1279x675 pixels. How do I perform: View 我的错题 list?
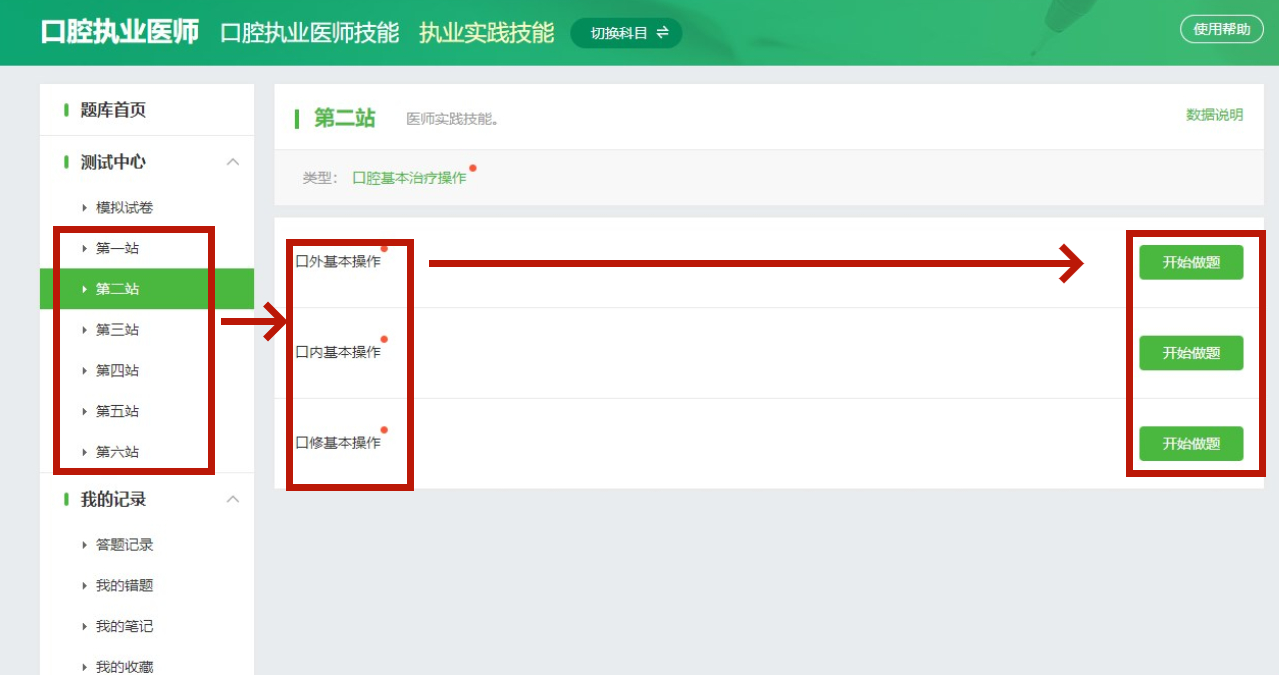124,586
